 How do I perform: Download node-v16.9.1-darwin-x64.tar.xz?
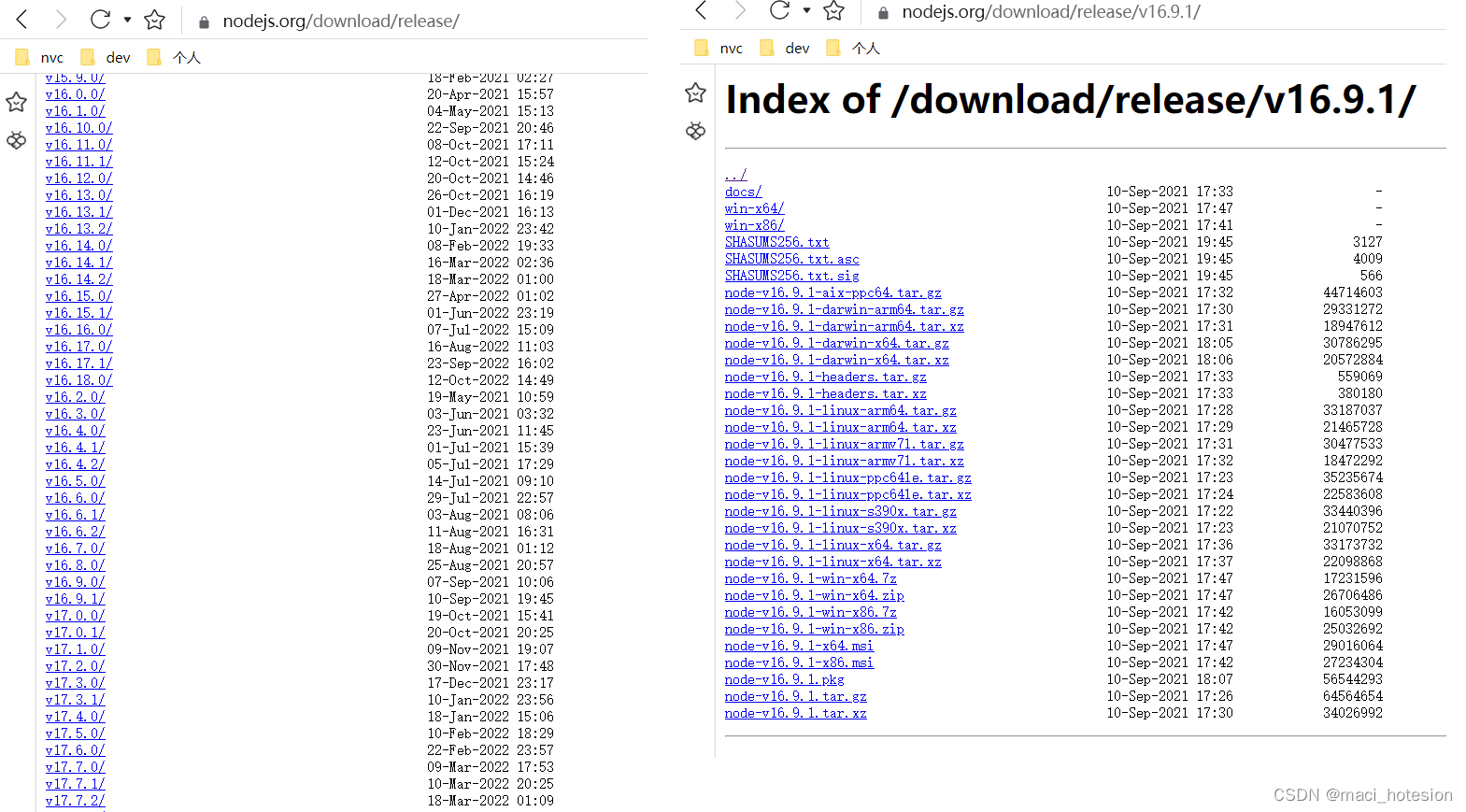pos(836,360)
